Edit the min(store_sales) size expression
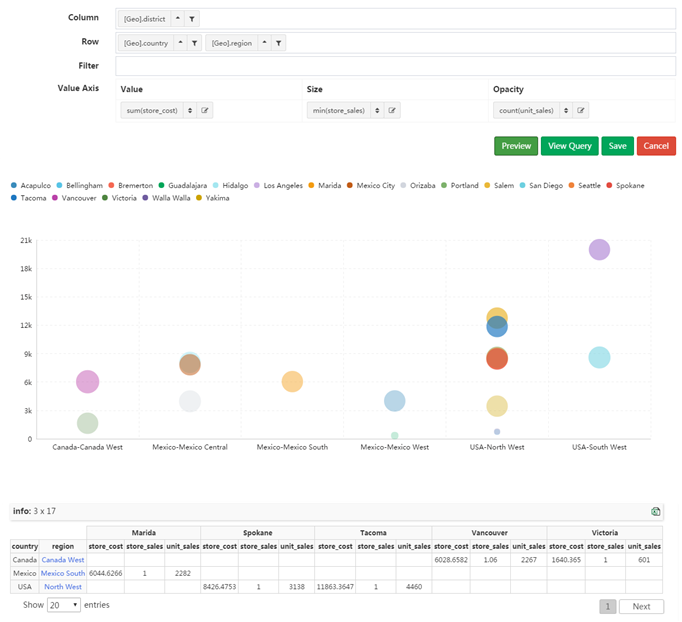Image resolution: width=682 pixels, height=622 pixels. tap(393, 111)
